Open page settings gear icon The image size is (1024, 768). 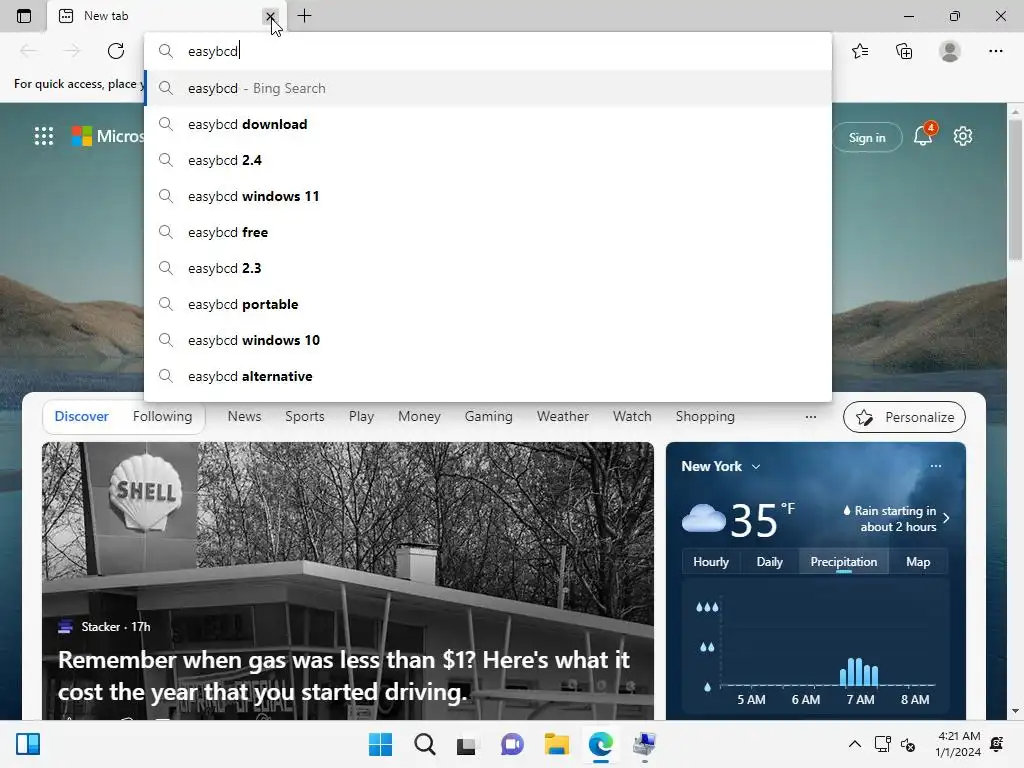(963, 136)
